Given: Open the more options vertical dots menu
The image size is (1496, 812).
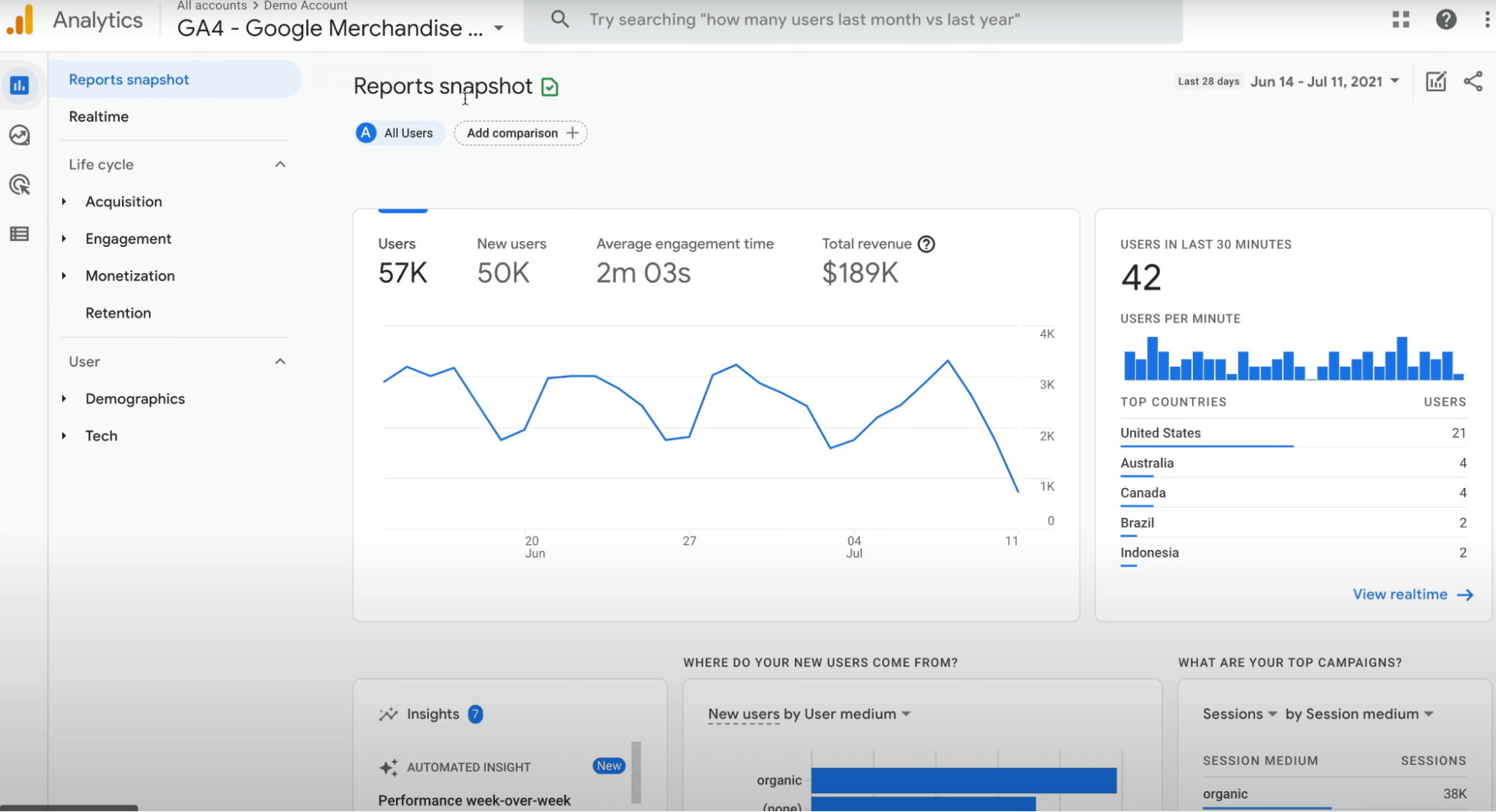Looking at the screenshot, I should 1486,19.
